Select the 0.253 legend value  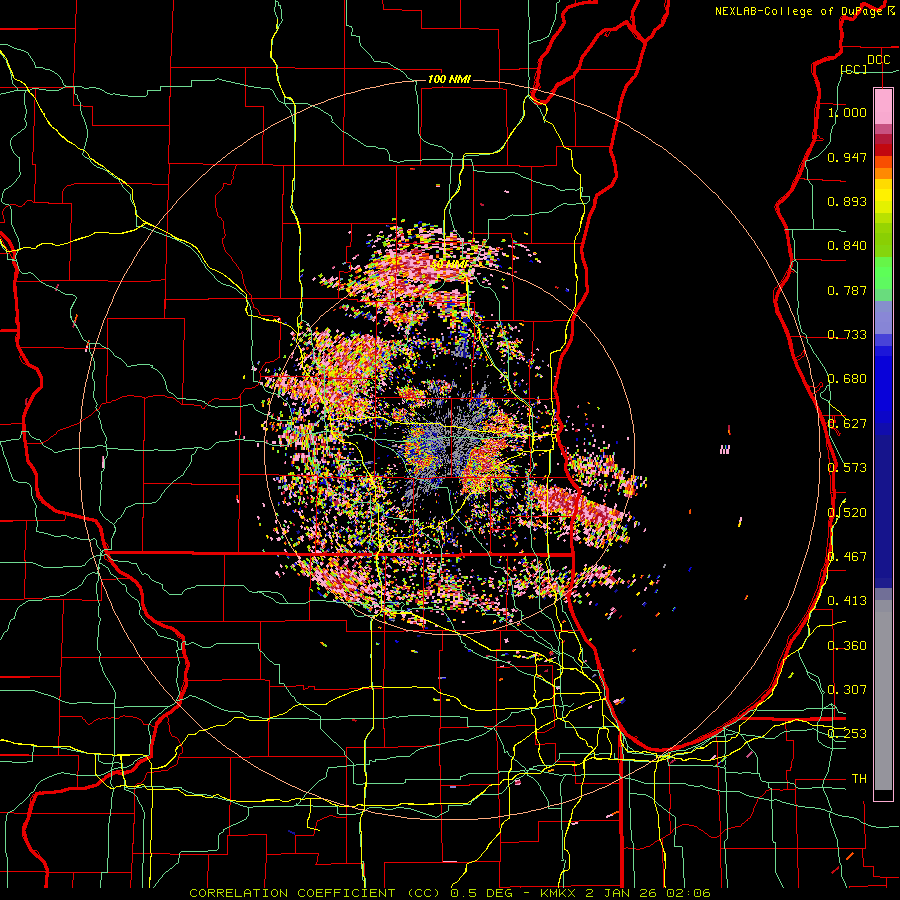coord(847,734)
